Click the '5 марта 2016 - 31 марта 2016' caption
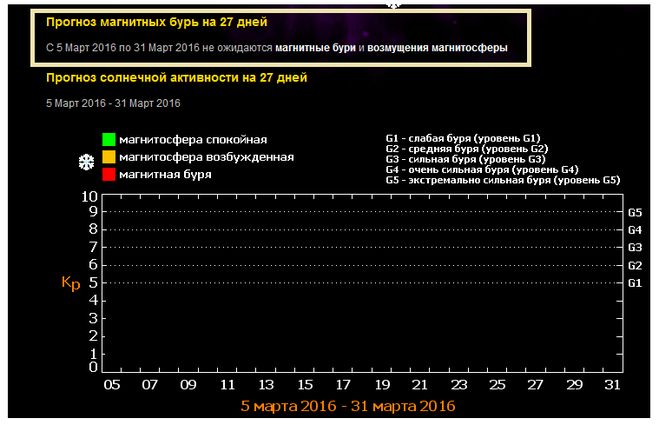Screen dimensions: 659x425 348,406
